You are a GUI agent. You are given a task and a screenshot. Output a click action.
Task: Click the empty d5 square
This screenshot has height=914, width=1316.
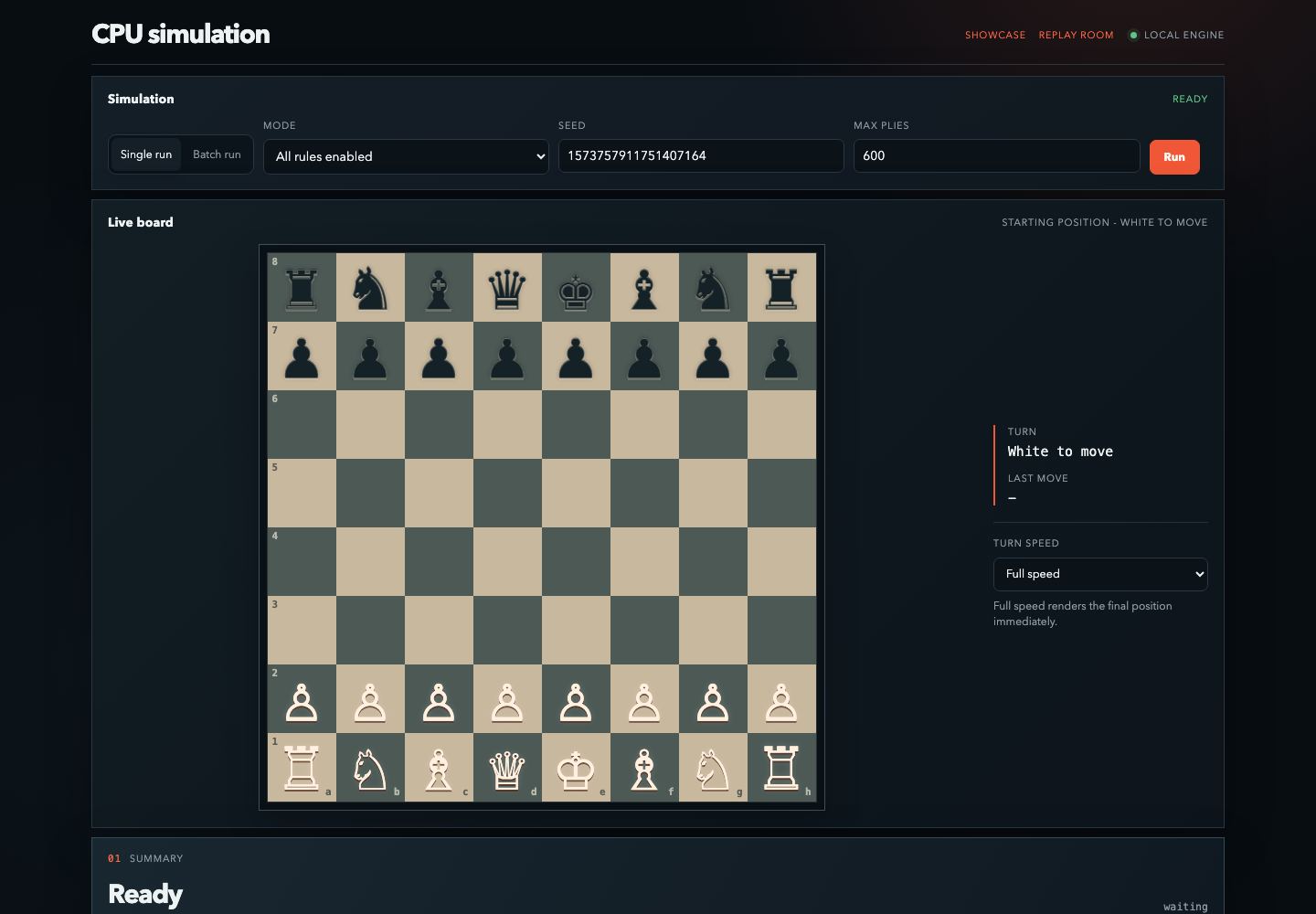507,494
